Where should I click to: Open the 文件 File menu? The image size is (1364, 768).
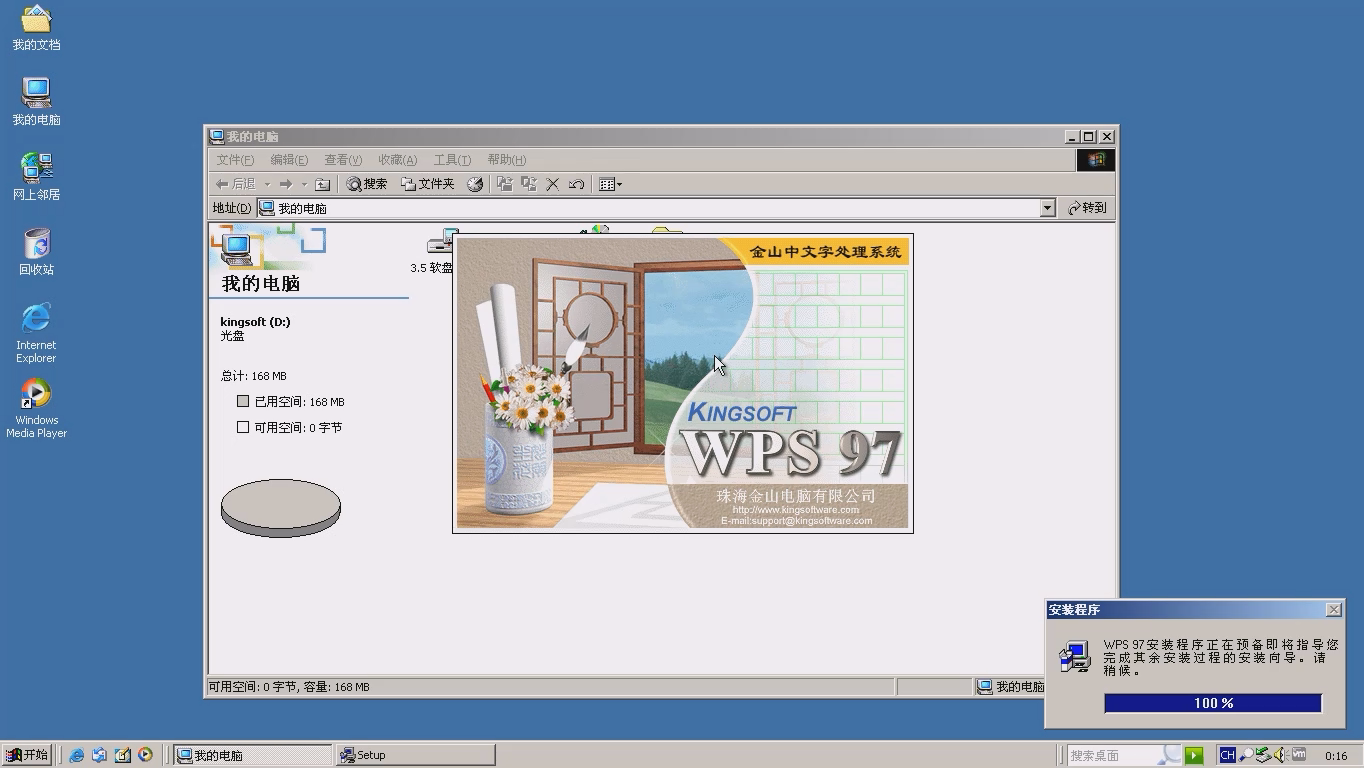click(235, 160)
